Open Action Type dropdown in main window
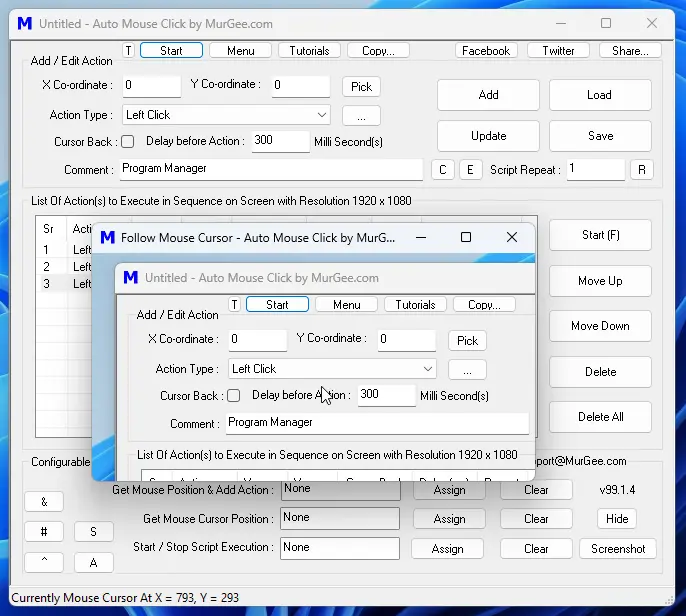Screen dimensions: 686x616 (226, 115)
